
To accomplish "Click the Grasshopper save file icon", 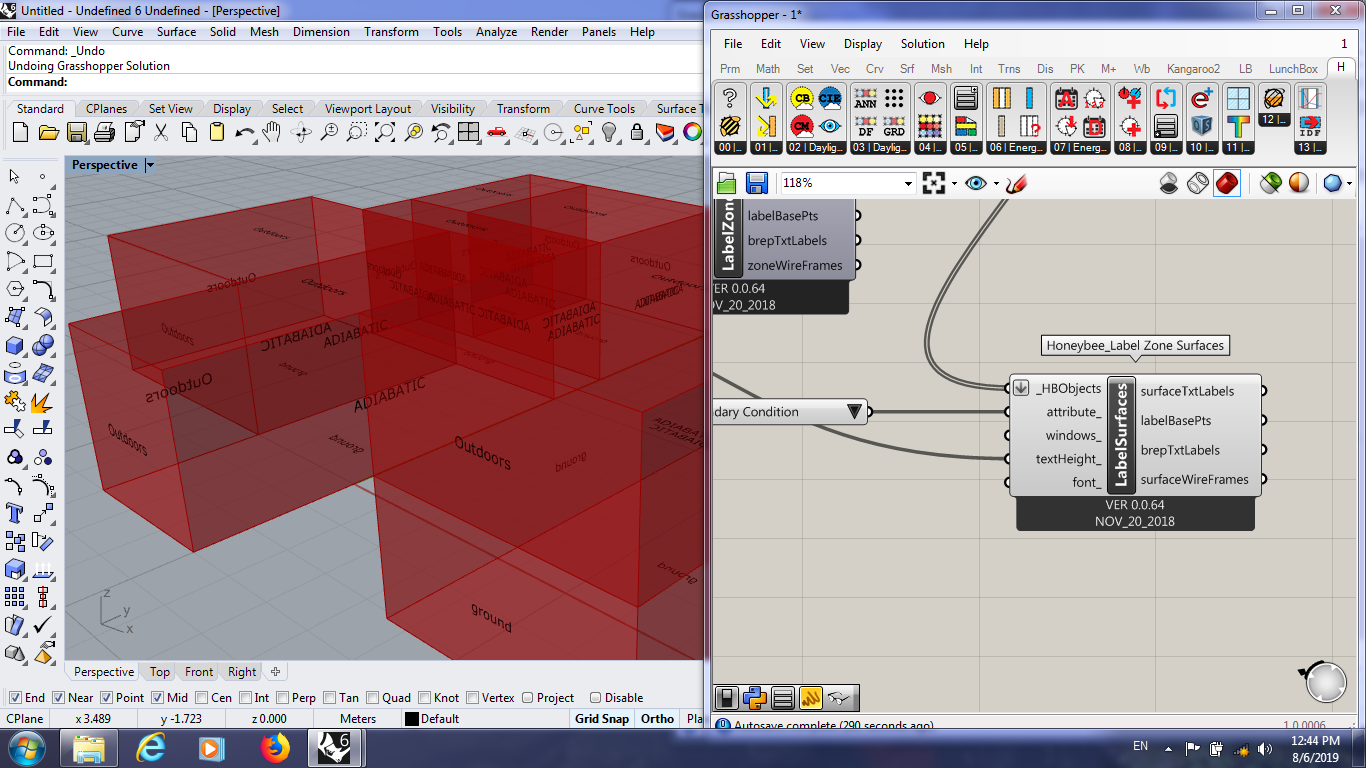I will 757,183.
